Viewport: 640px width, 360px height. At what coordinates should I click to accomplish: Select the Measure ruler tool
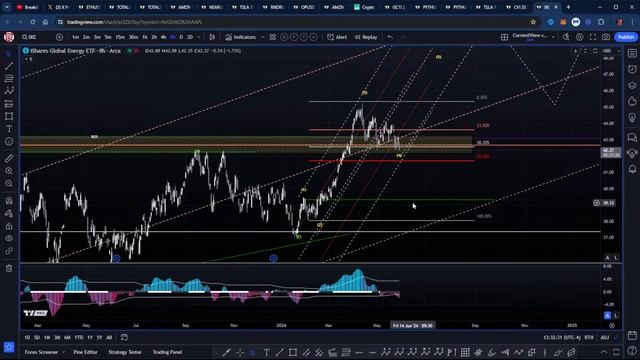tap(9, 158)
